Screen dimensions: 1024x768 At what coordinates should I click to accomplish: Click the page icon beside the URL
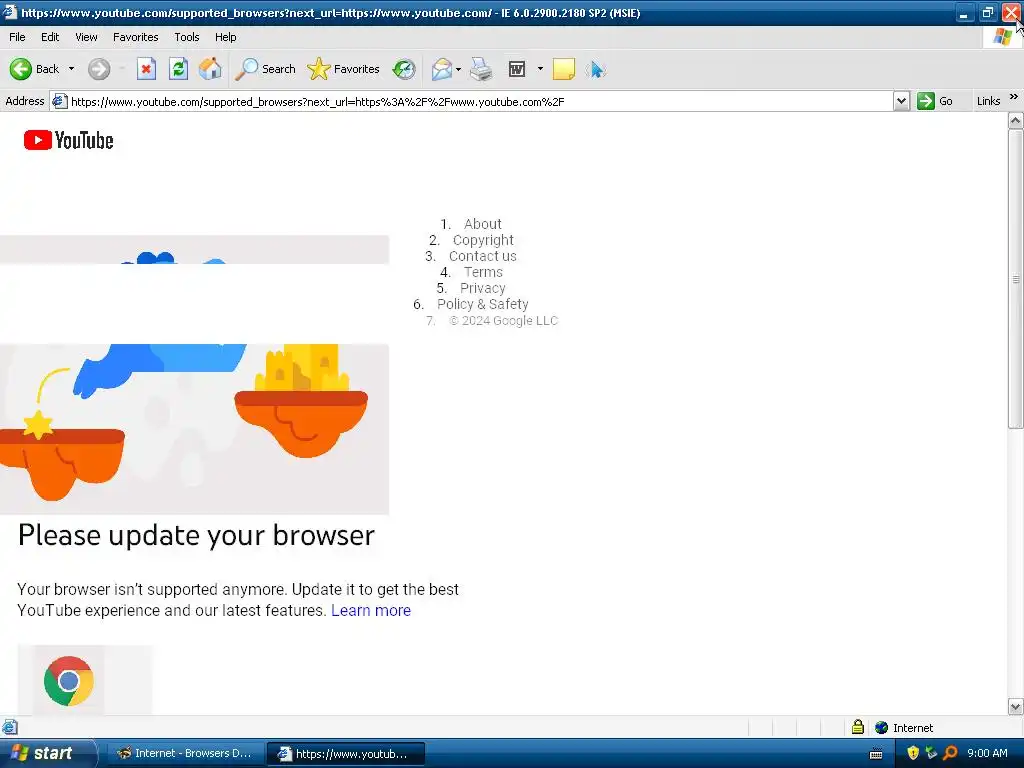(x=59, y=101)
